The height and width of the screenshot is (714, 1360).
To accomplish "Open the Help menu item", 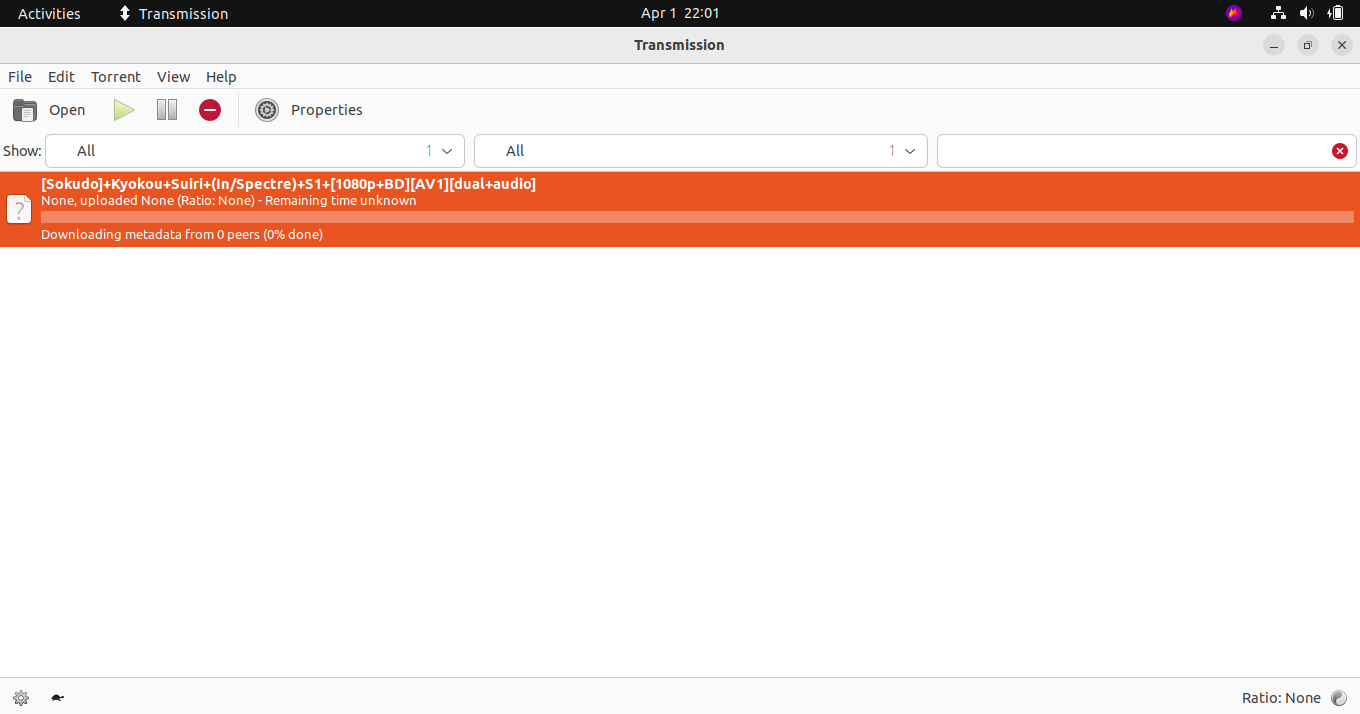I will (x=221, y=77).
